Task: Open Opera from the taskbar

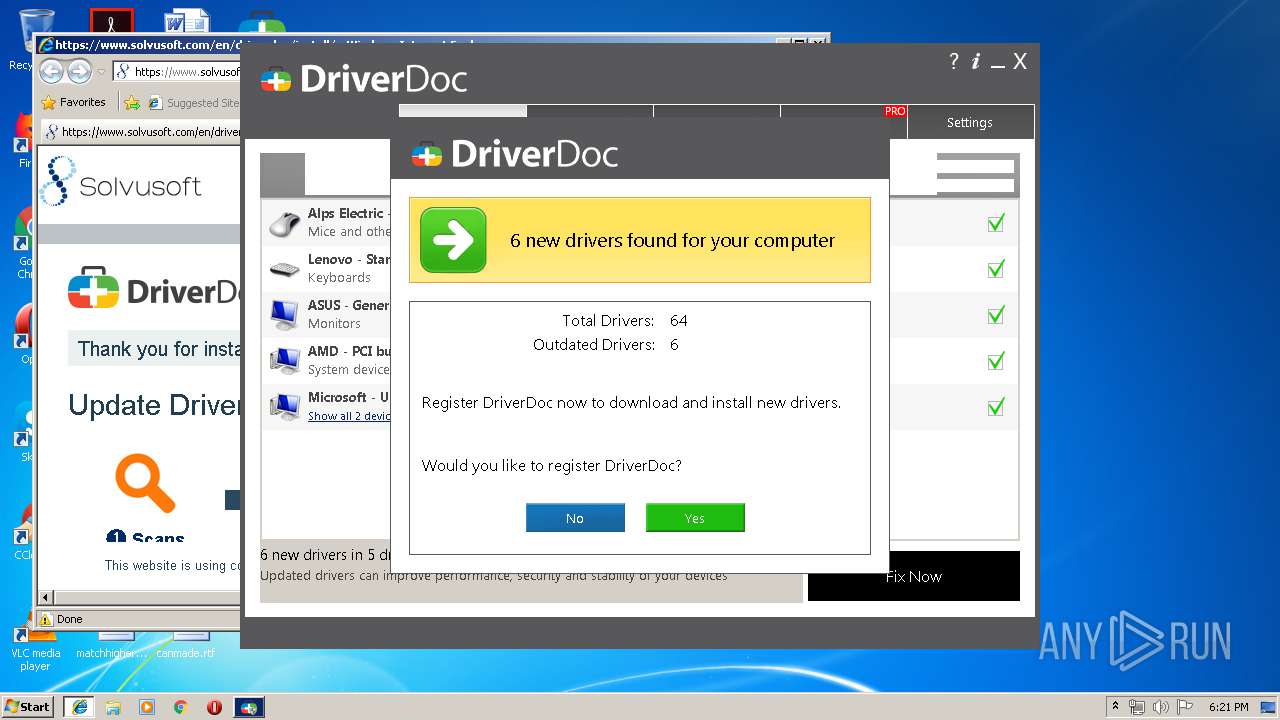Action: [x=215, y=707]
